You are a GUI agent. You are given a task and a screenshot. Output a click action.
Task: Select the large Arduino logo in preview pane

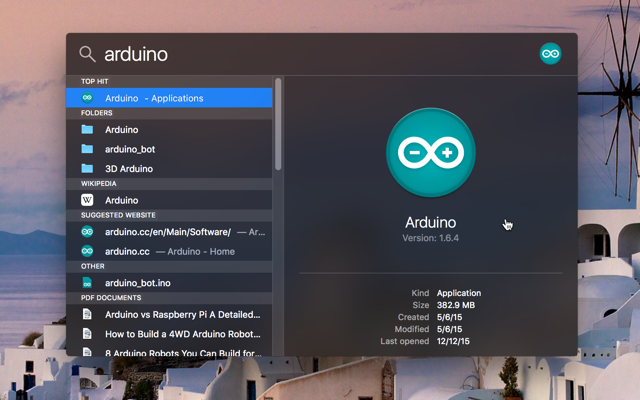[x=430, y=152]
